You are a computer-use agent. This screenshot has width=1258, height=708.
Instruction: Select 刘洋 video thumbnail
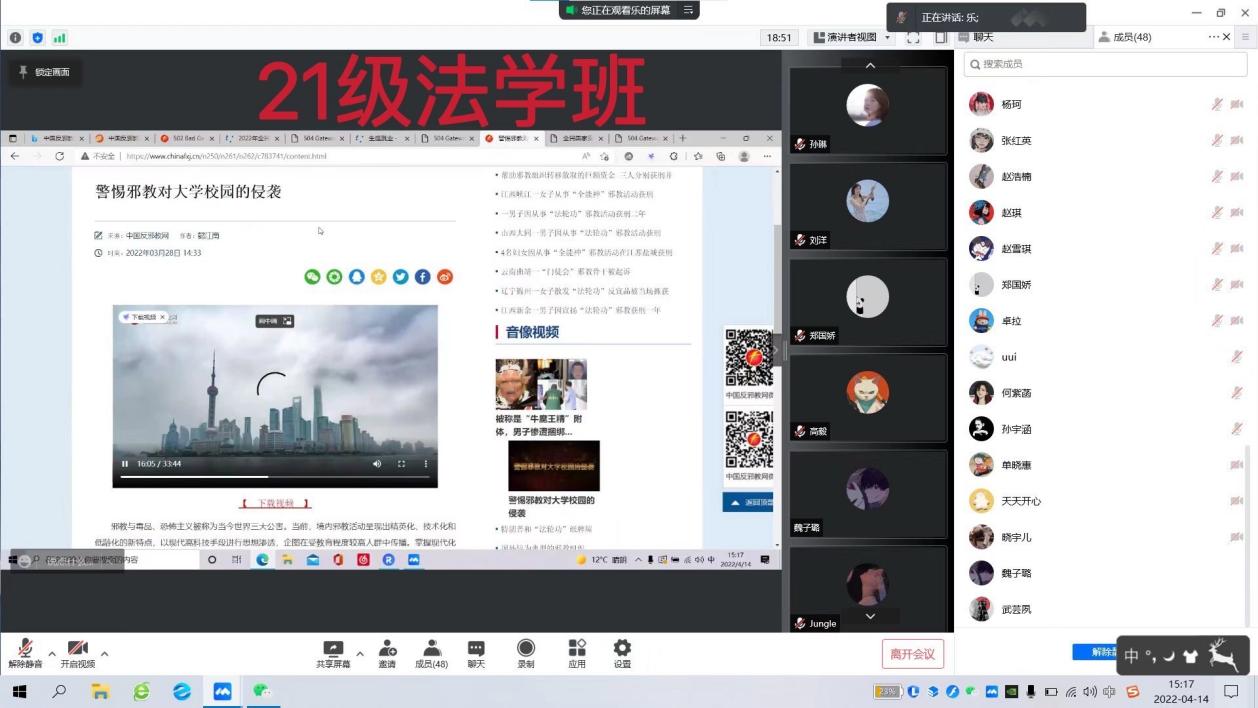tap(868, 206)
